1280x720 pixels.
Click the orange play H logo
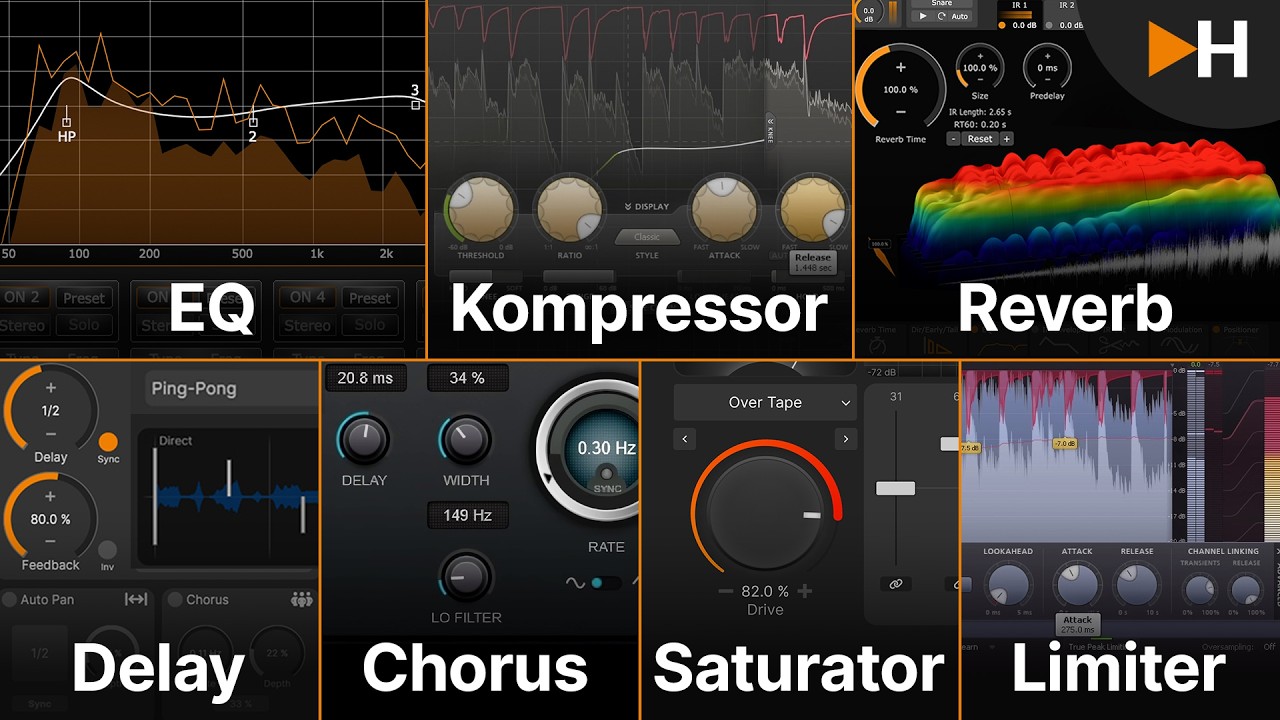(1198, 49)
